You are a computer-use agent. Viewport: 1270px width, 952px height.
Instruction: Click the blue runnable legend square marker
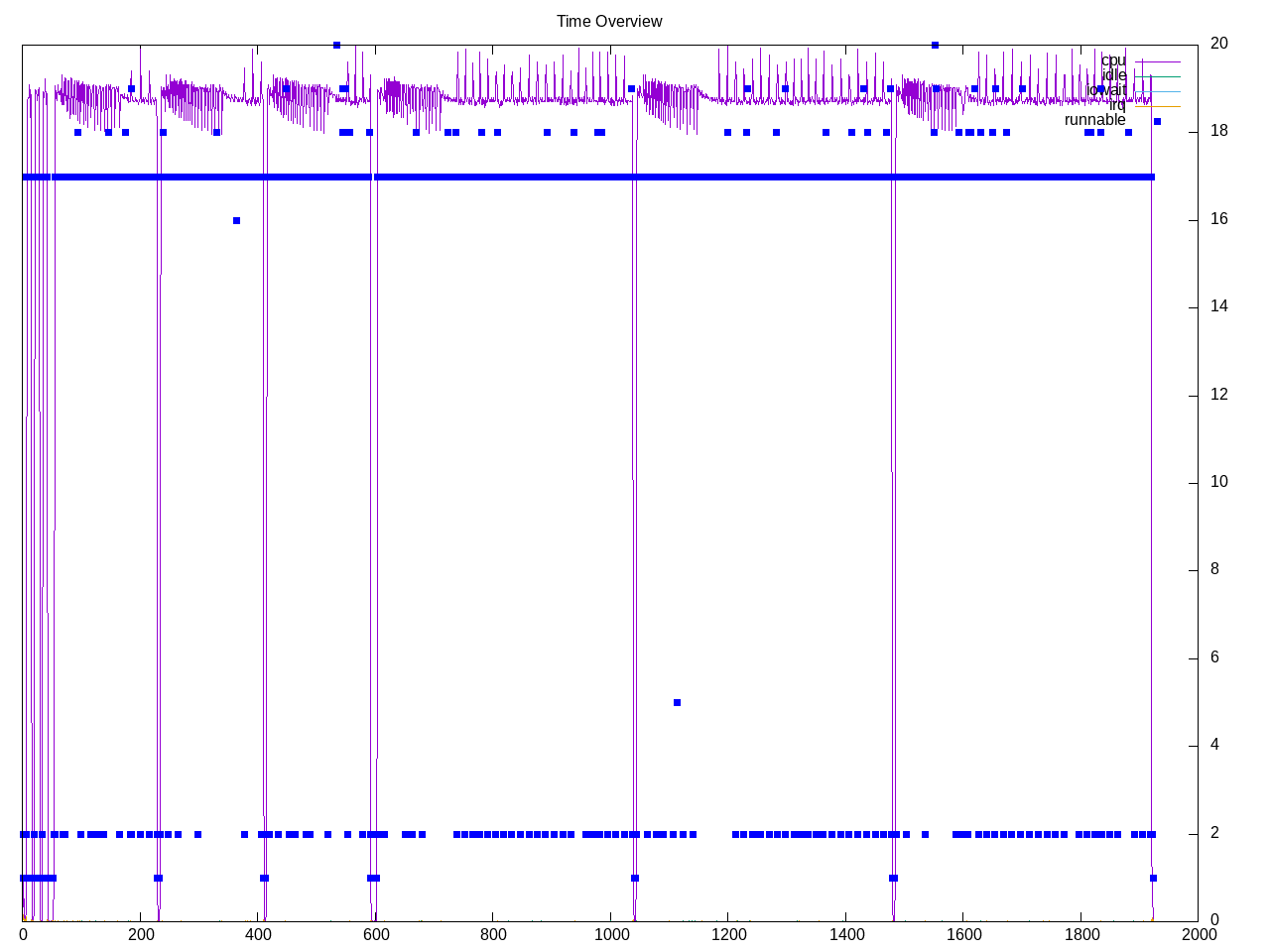coord(1157,121)
